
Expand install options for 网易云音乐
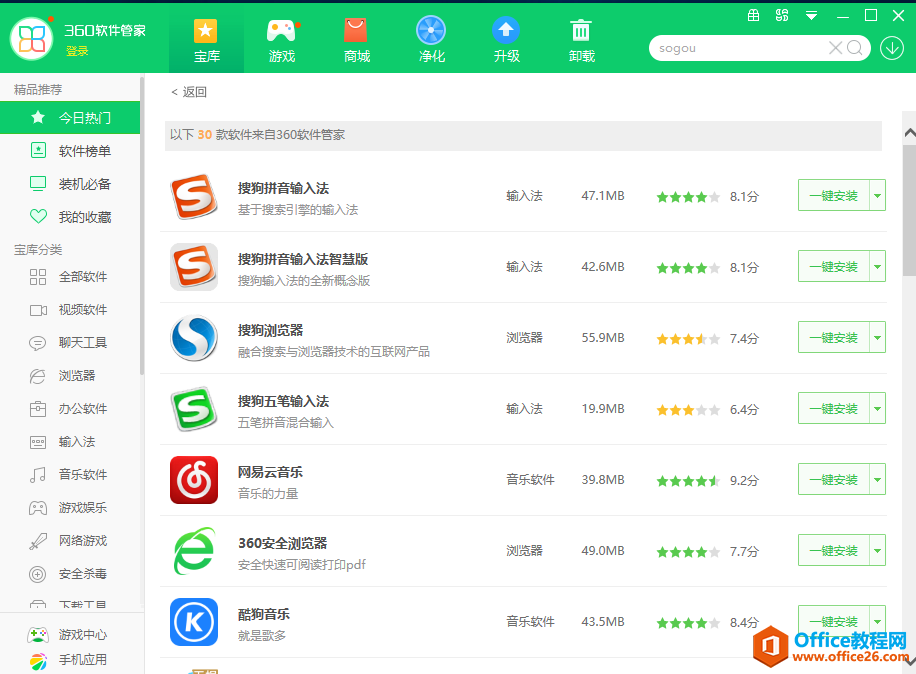(x=877, y=480)
